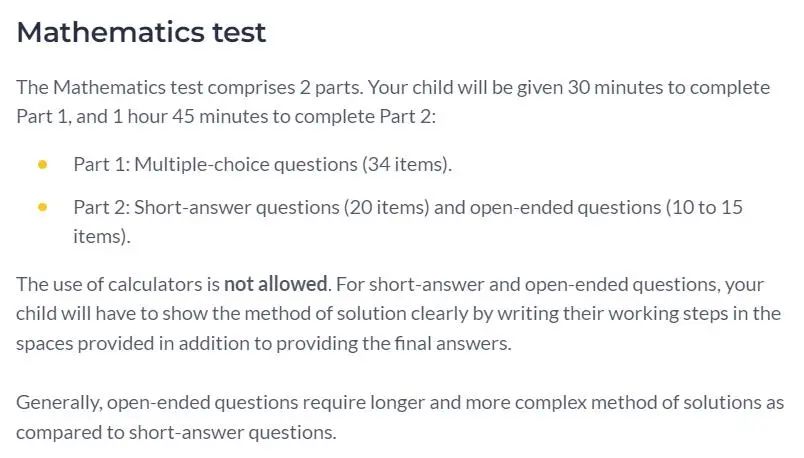Click the yellow bullet beside Part 2

(x=43, y=207)
